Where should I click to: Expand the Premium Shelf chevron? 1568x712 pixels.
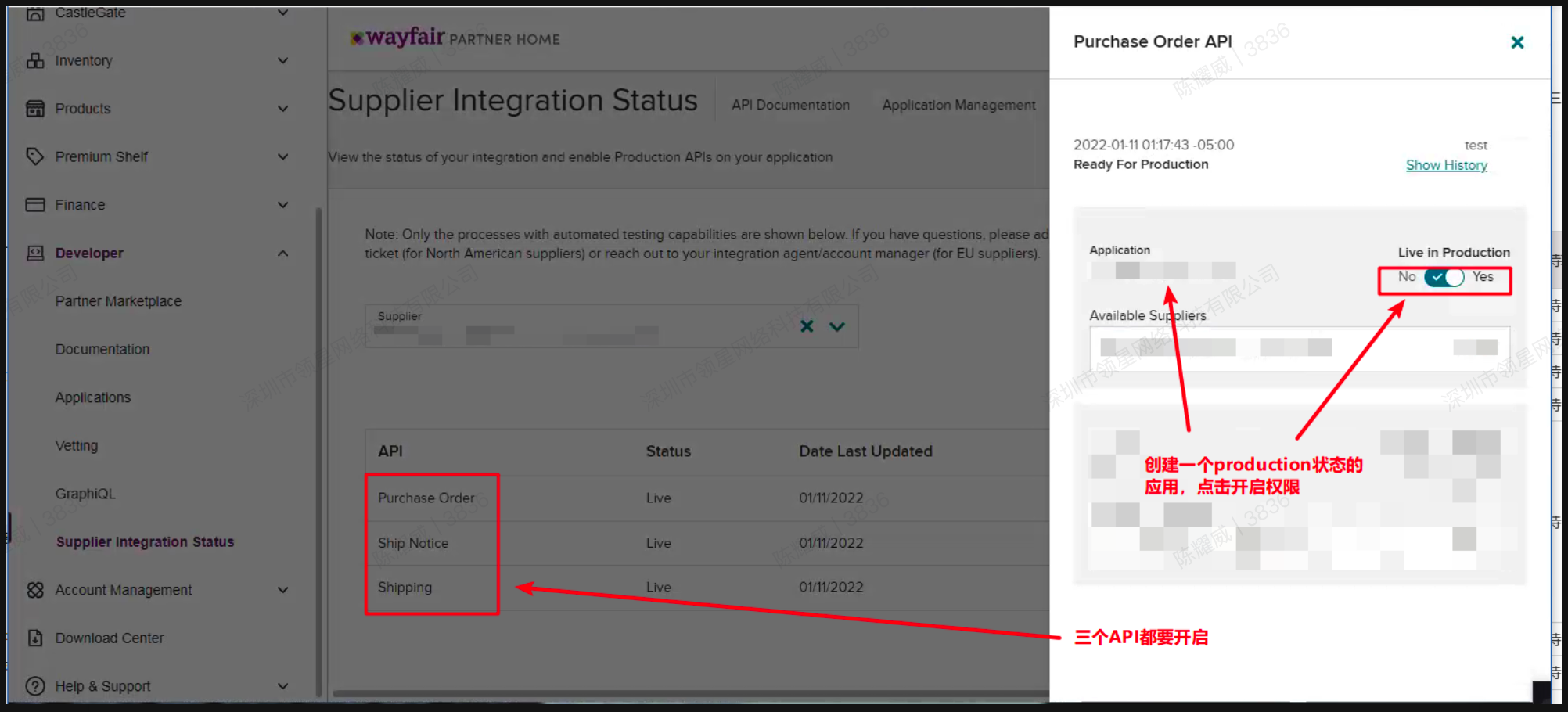(x=283, y=156)
